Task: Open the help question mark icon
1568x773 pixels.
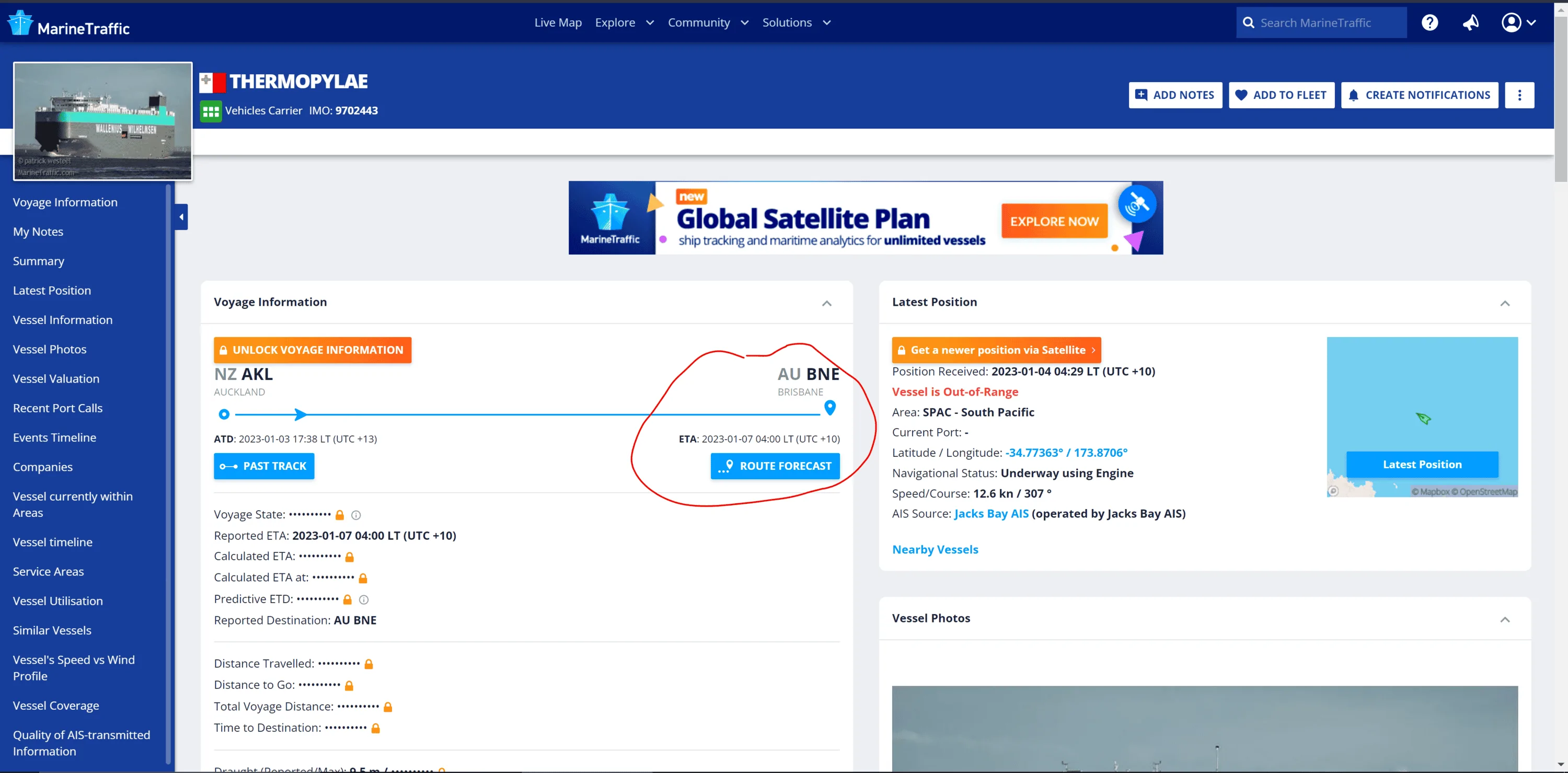Action: (1429, 22)
